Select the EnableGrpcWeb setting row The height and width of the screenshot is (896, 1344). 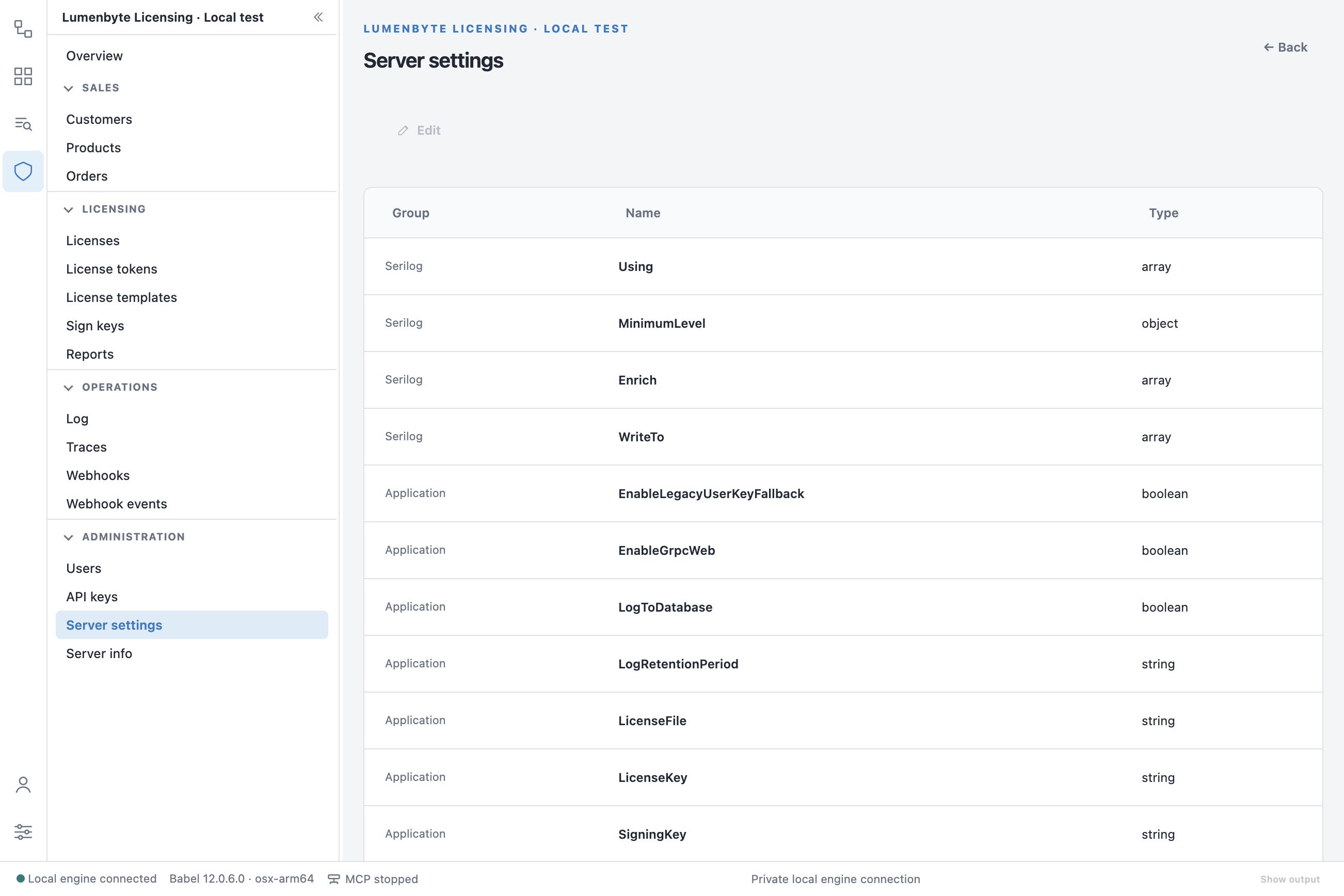843,550
